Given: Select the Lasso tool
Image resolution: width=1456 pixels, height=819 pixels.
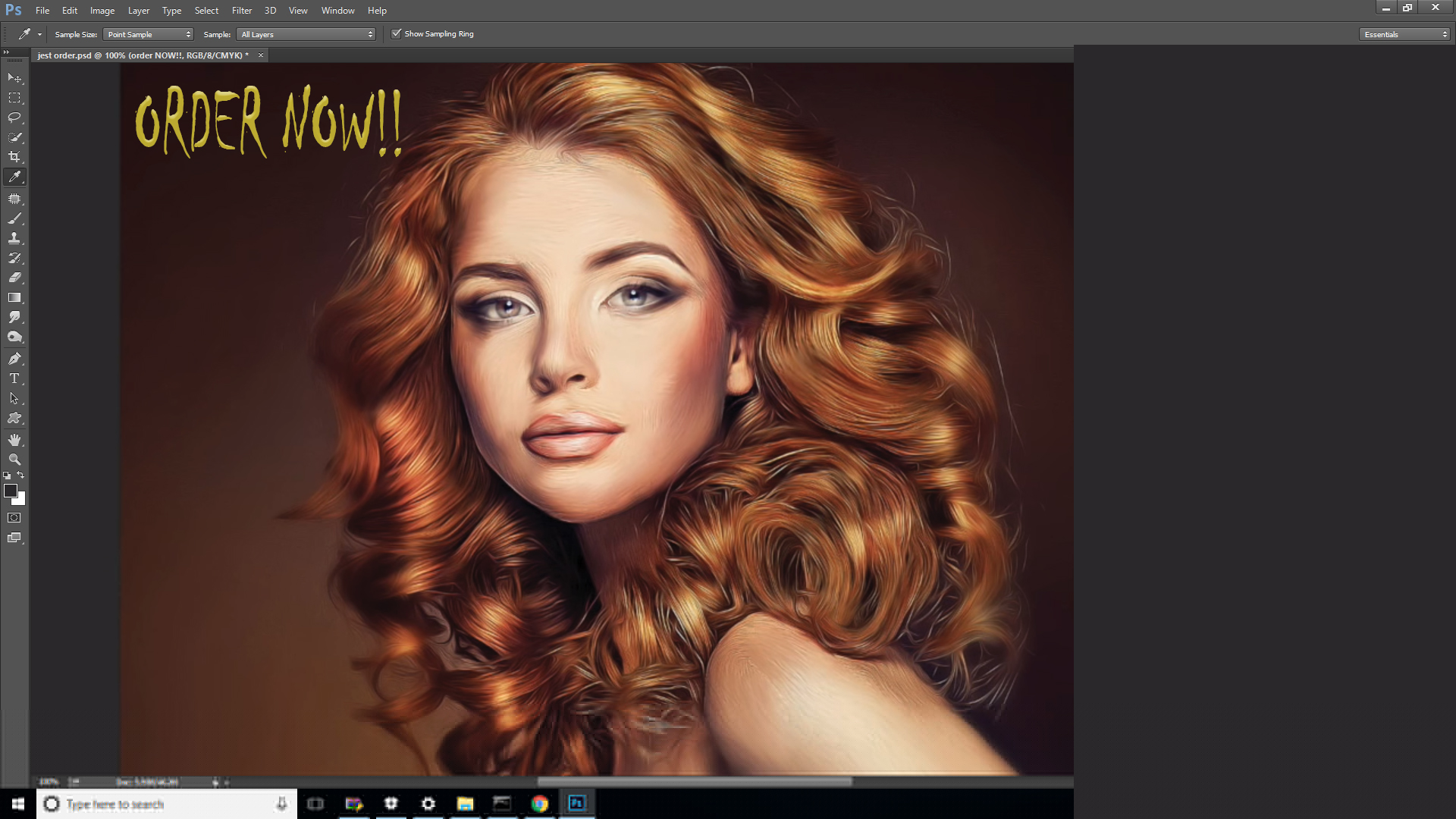Looking at the screenshot, I should [x=14, y=118].
